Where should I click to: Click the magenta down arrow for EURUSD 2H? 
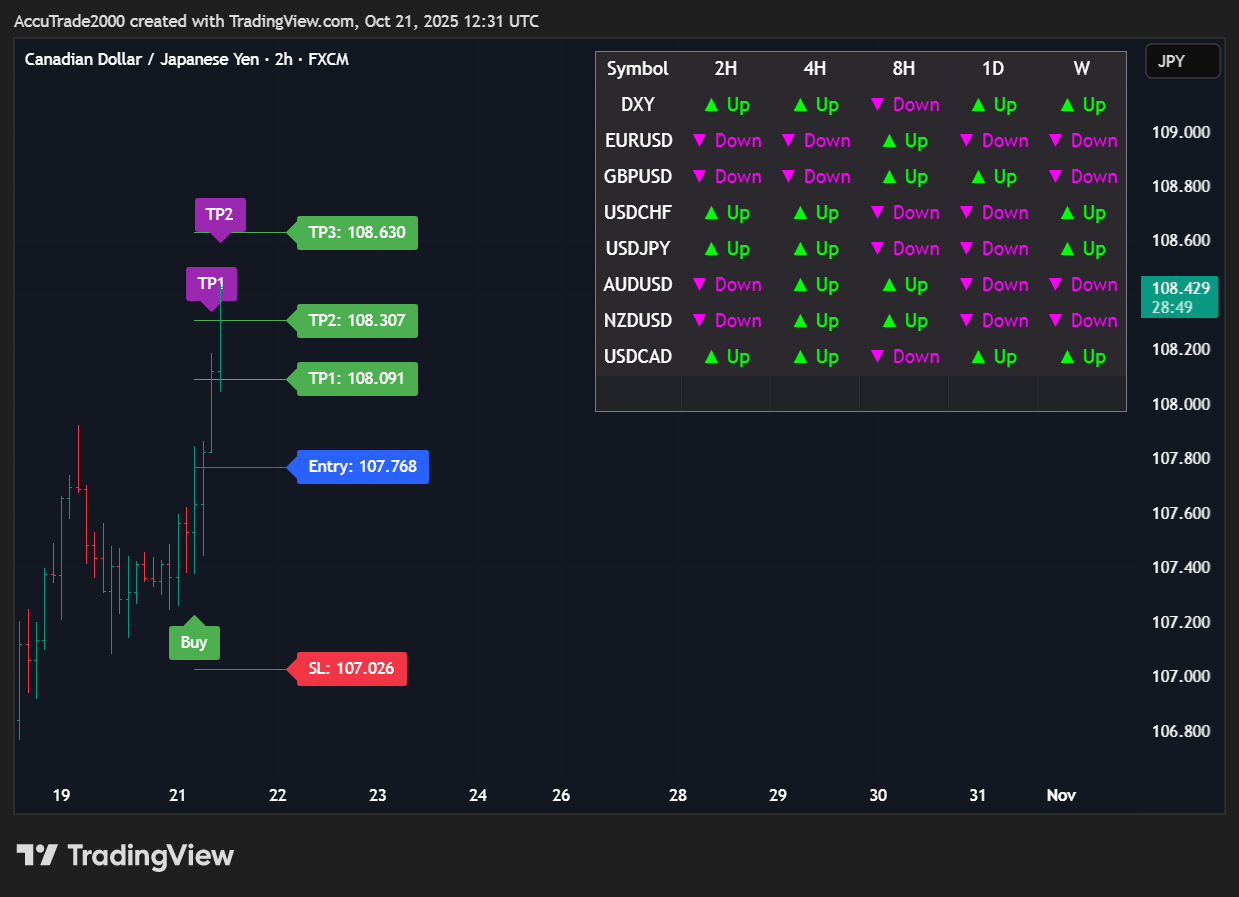(x=700, y=141)
